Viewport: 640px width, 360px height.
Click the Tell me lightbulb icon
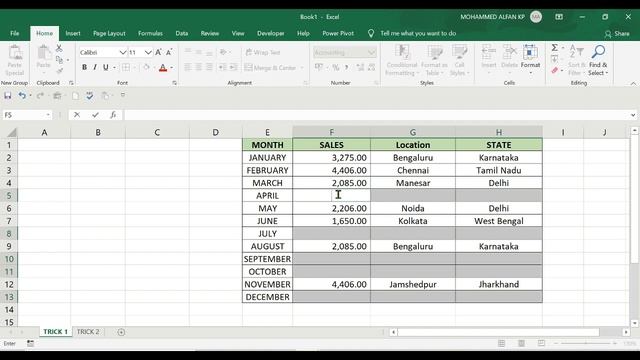click(x=371, y=33)
